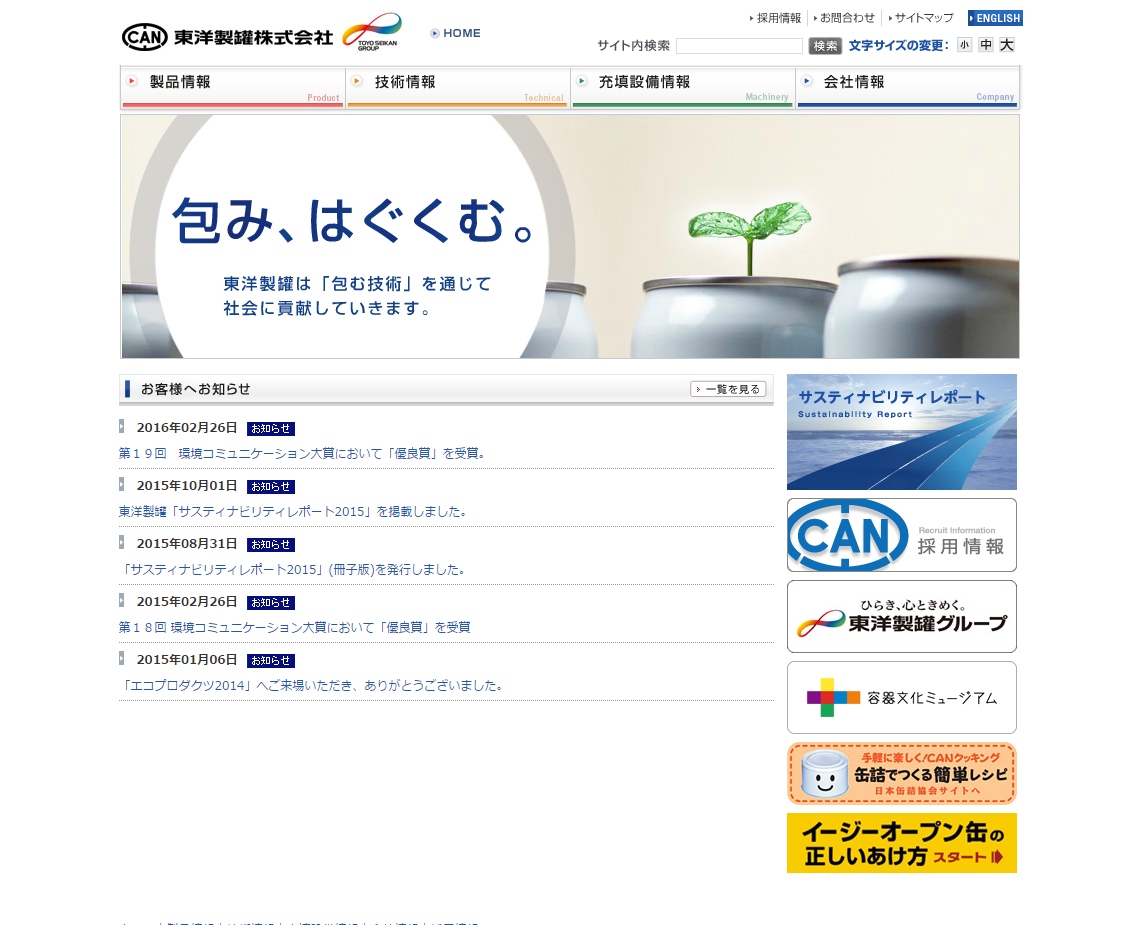
Task: Click サイト内検索 label
Action: pos(633,45)
